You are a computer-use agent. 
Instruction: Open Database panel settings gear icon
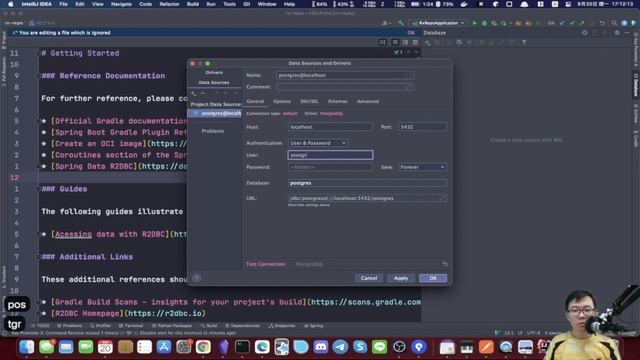617,33
